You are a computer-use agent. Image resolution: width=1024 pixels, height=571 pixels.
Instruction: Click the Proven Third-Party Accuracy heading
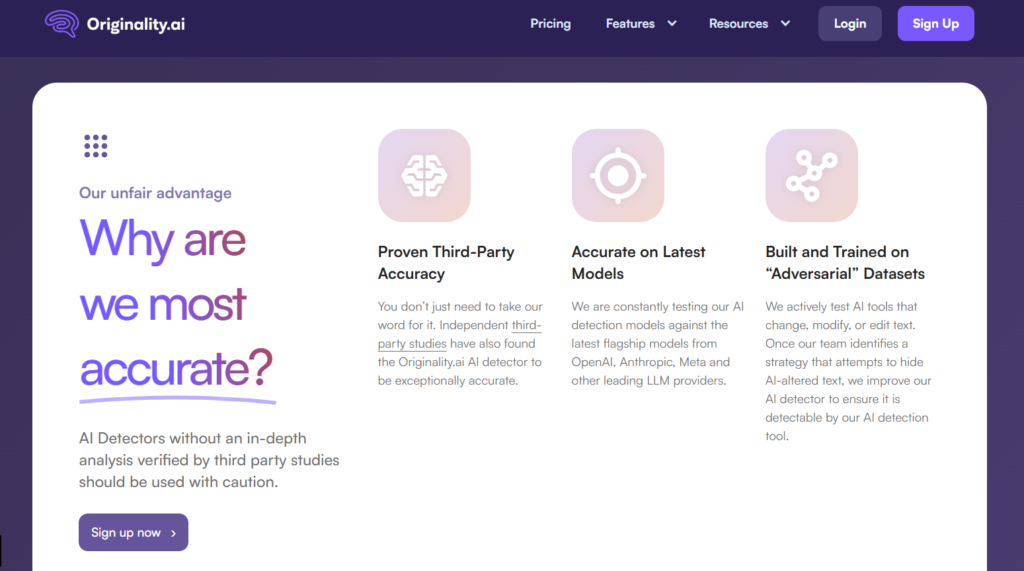446,263
